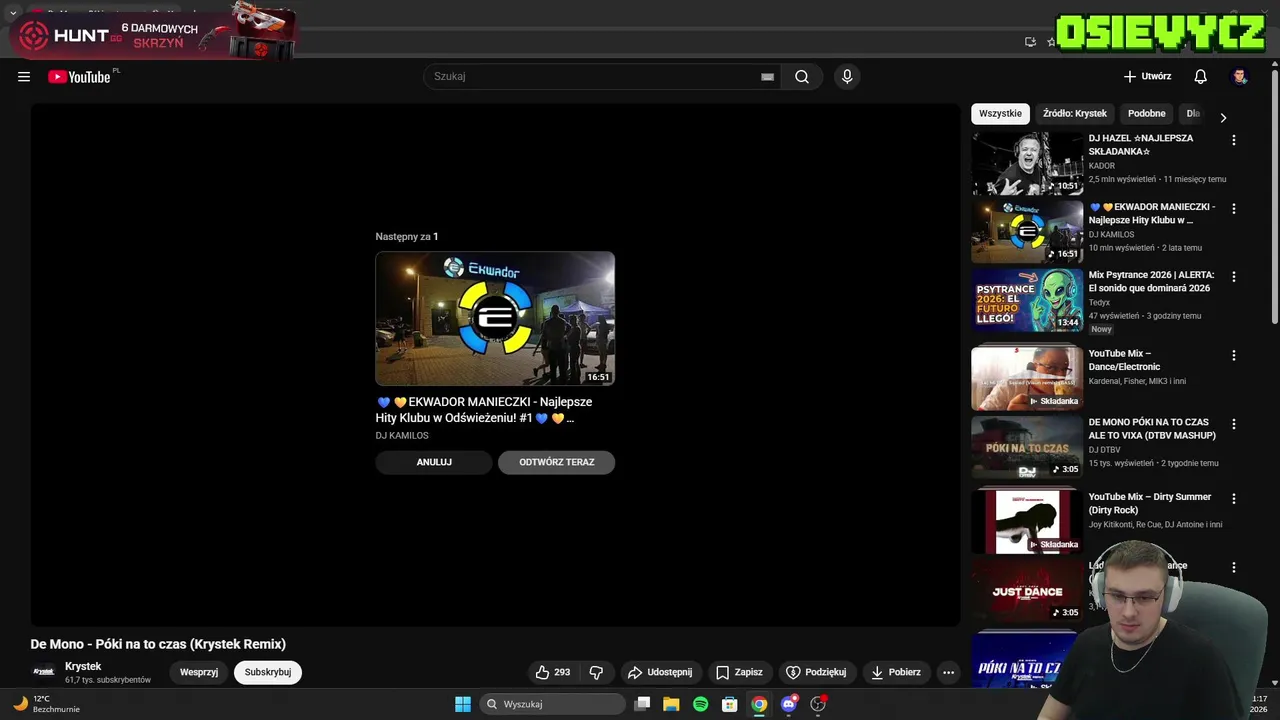This screenshot has height=720, width=1280.
Task: Open options for Dirty Summer mix
Action: [x=1233, y=498]
